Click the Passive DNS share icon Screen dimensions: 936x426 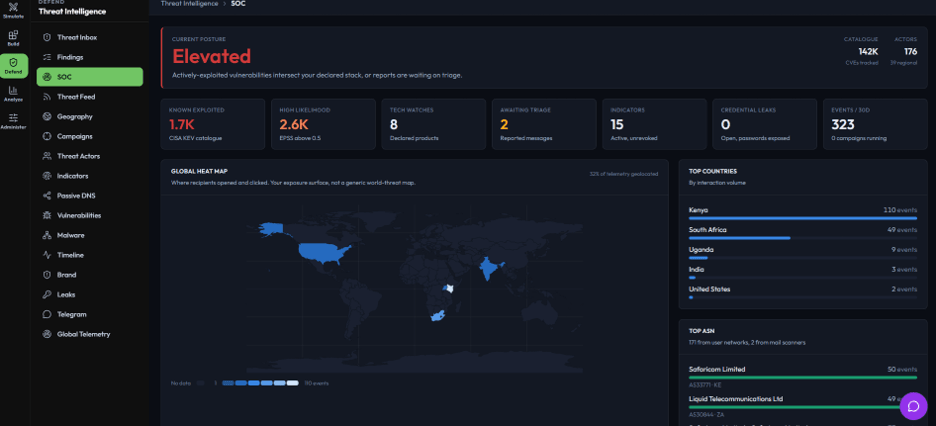(47, 196)
